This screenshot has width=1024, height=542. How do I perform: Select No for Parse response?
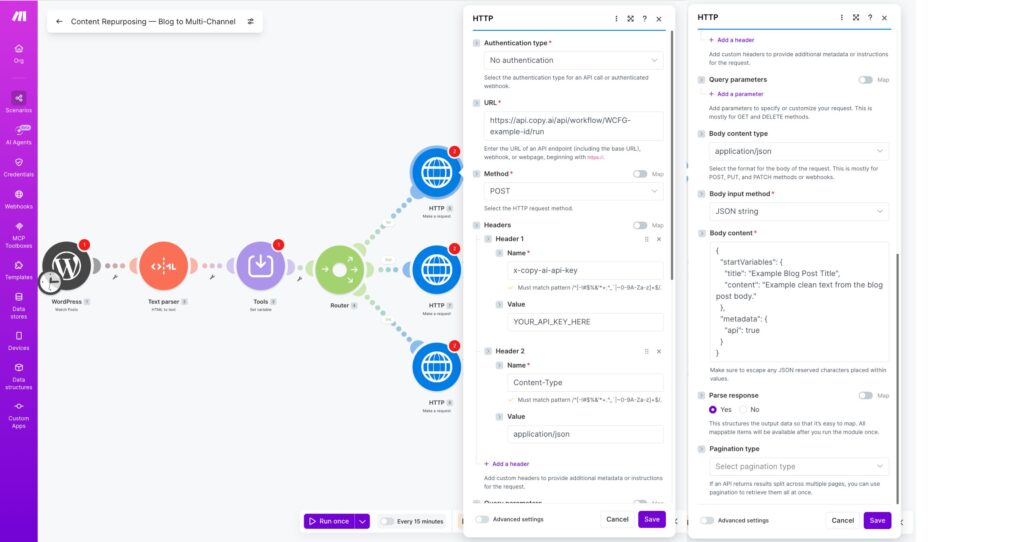click(743, 409)
